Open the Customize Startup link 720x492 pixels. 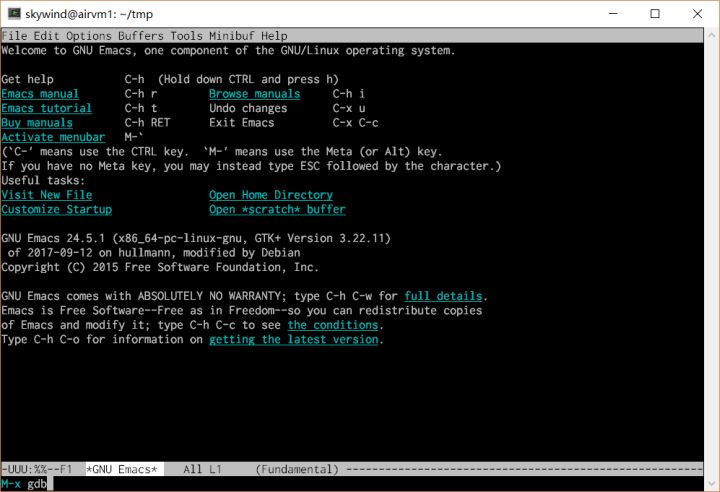click(56, 209)
